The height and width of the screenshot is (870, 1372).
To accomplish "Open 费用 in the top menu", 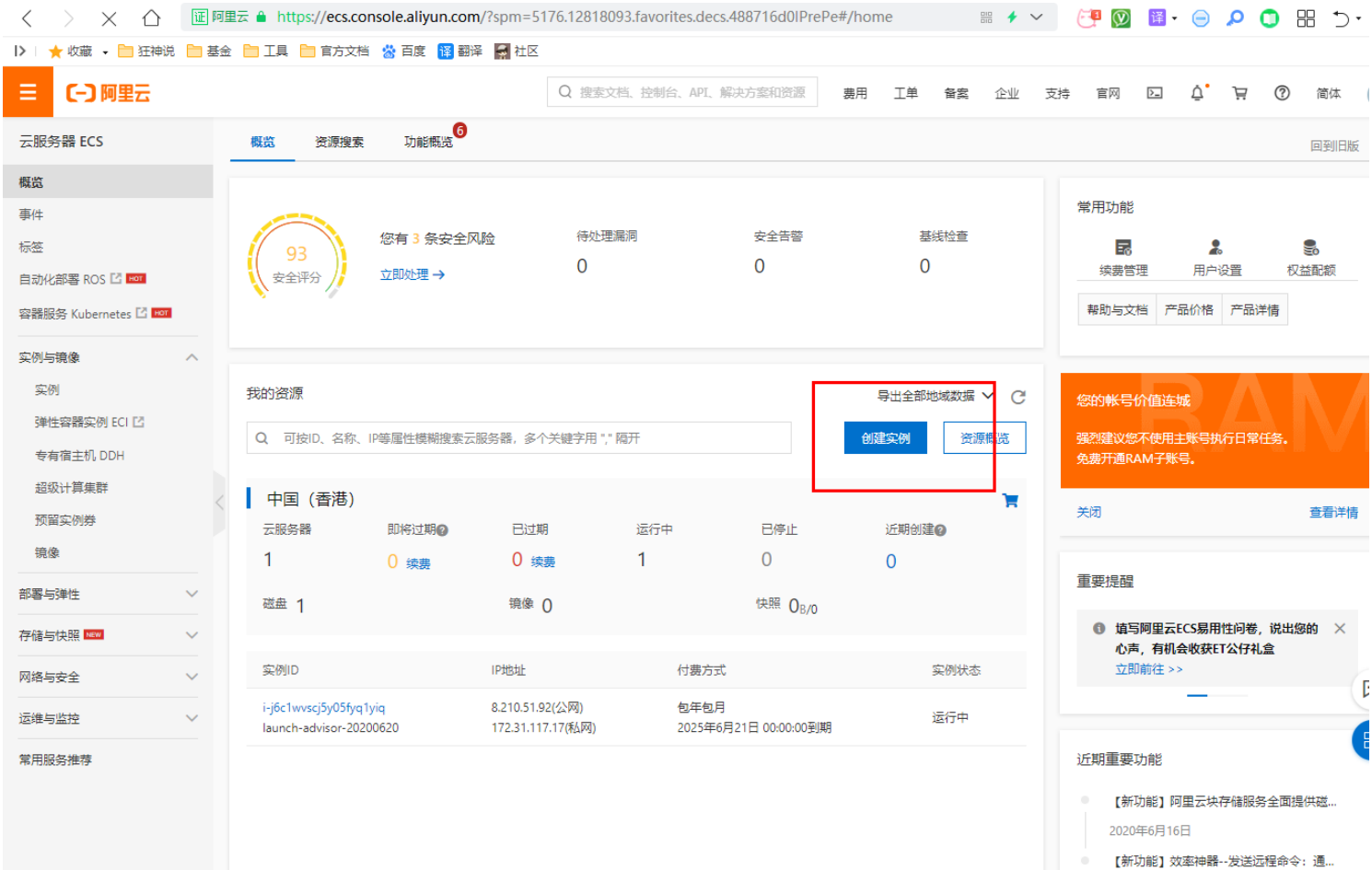I will click(x=855, y=94).
